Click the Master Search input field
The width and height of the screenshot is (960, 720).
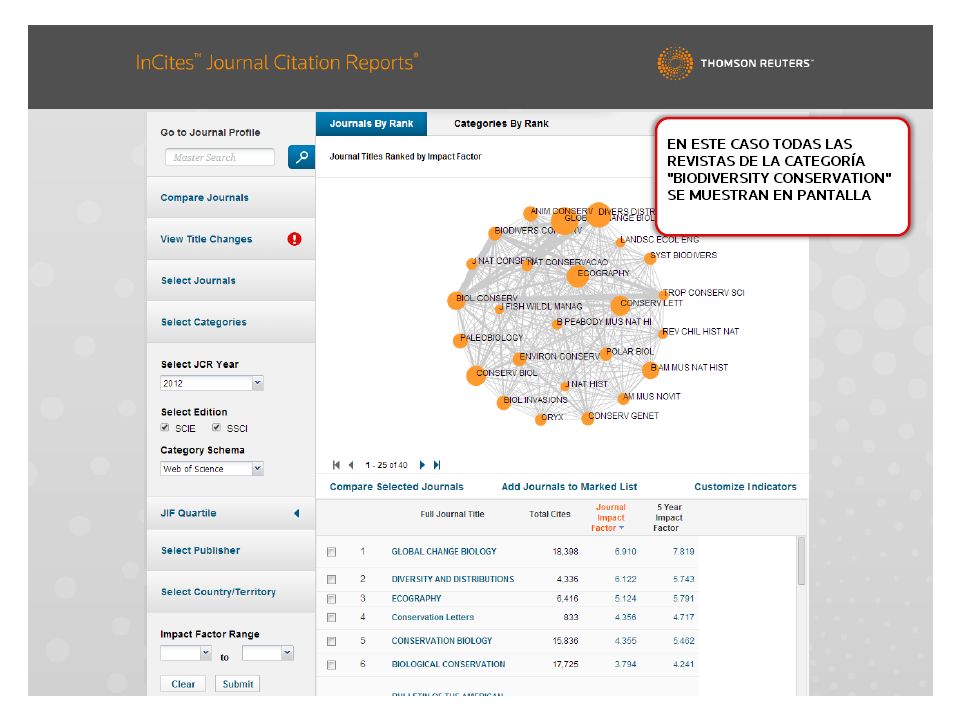pyautogui.click(x=220, y=157)
